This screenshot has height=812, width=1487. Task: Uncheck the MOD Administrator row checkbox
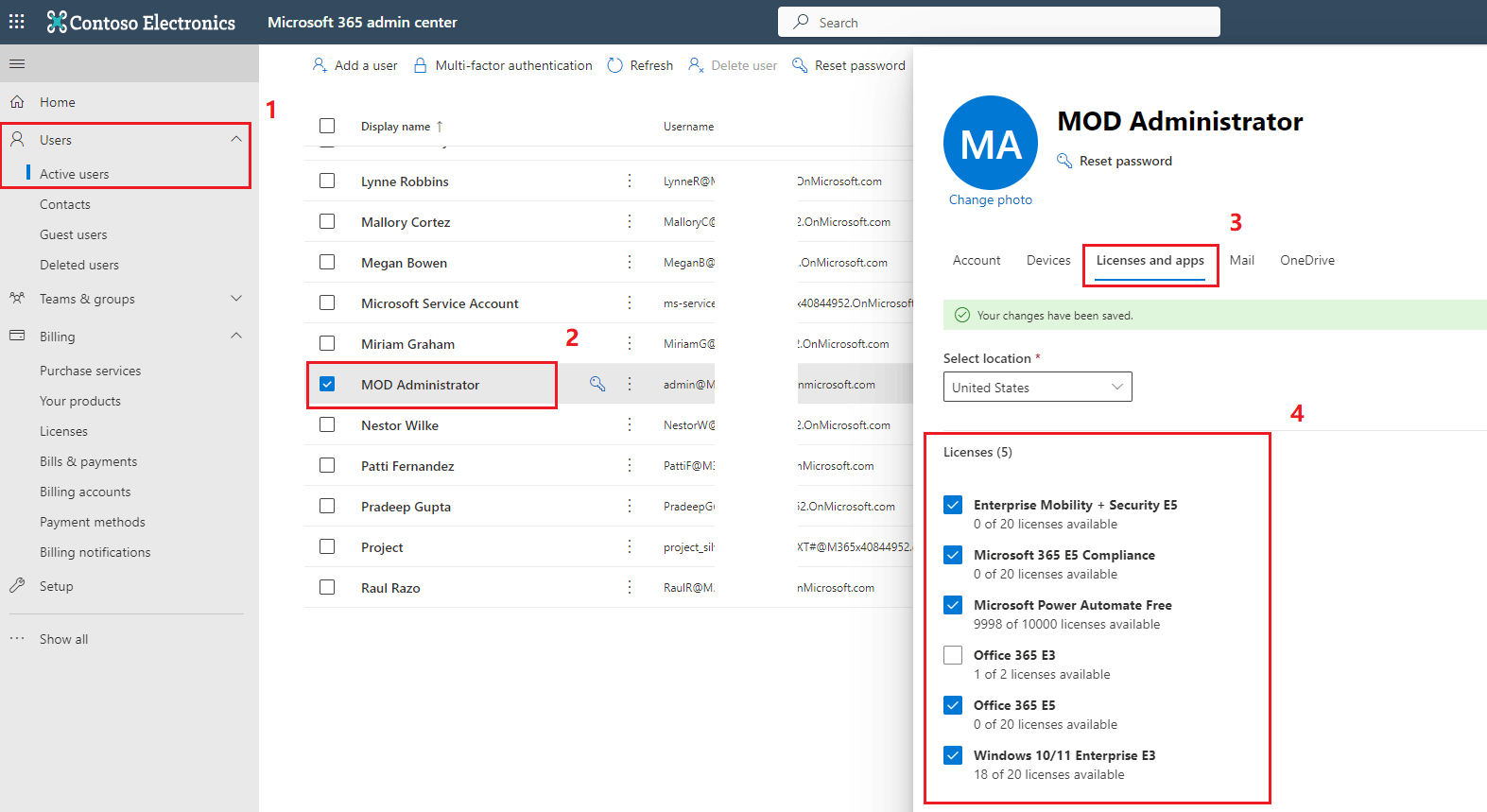[327, 384]
